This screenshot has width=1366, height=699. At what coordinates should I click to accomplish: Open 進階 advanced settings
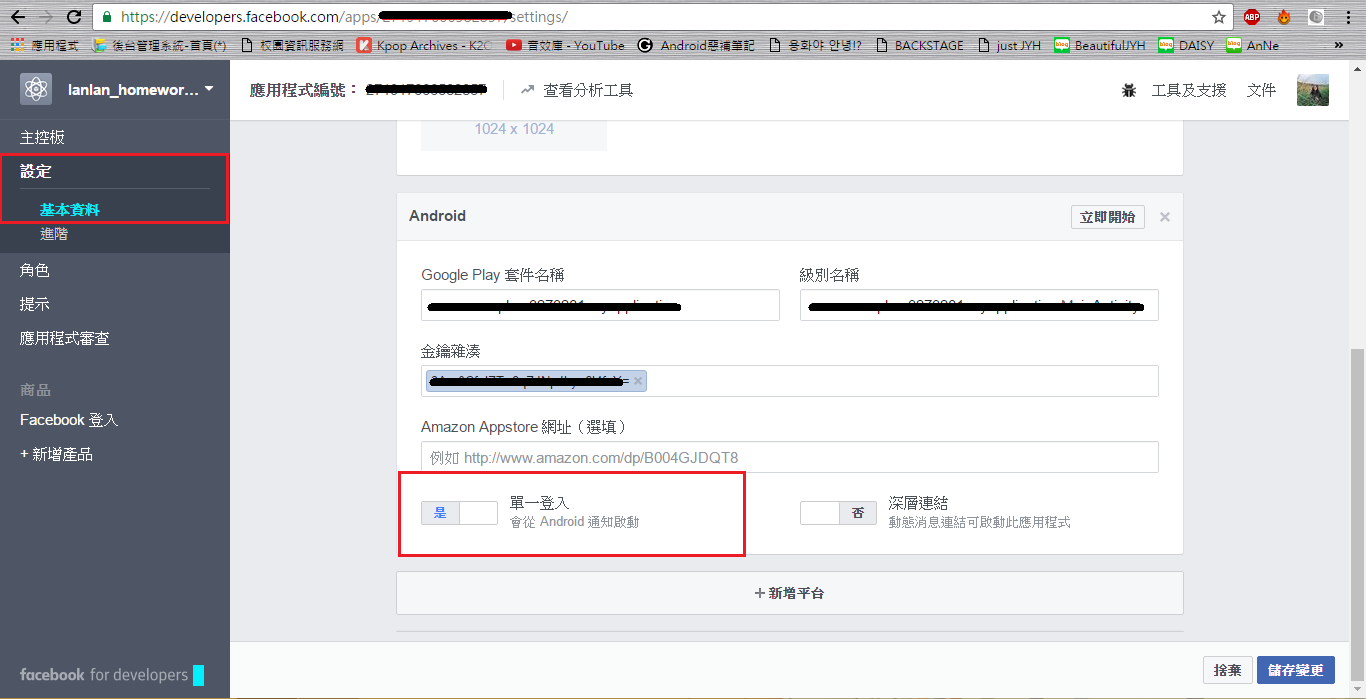[54, 233]
